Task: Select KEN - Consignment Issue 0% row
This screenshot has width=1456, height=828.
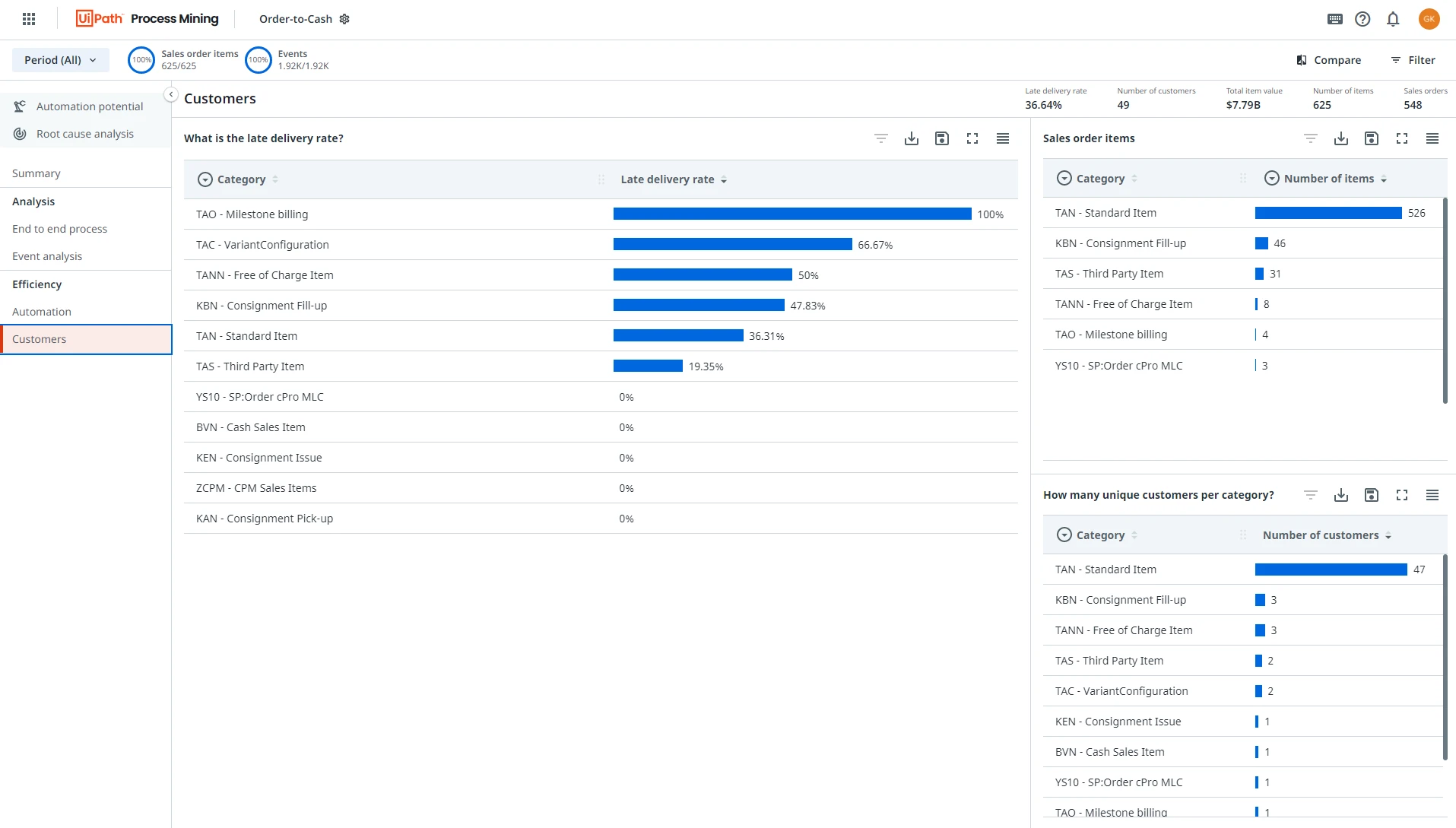Action: click(x=601, y=458)
